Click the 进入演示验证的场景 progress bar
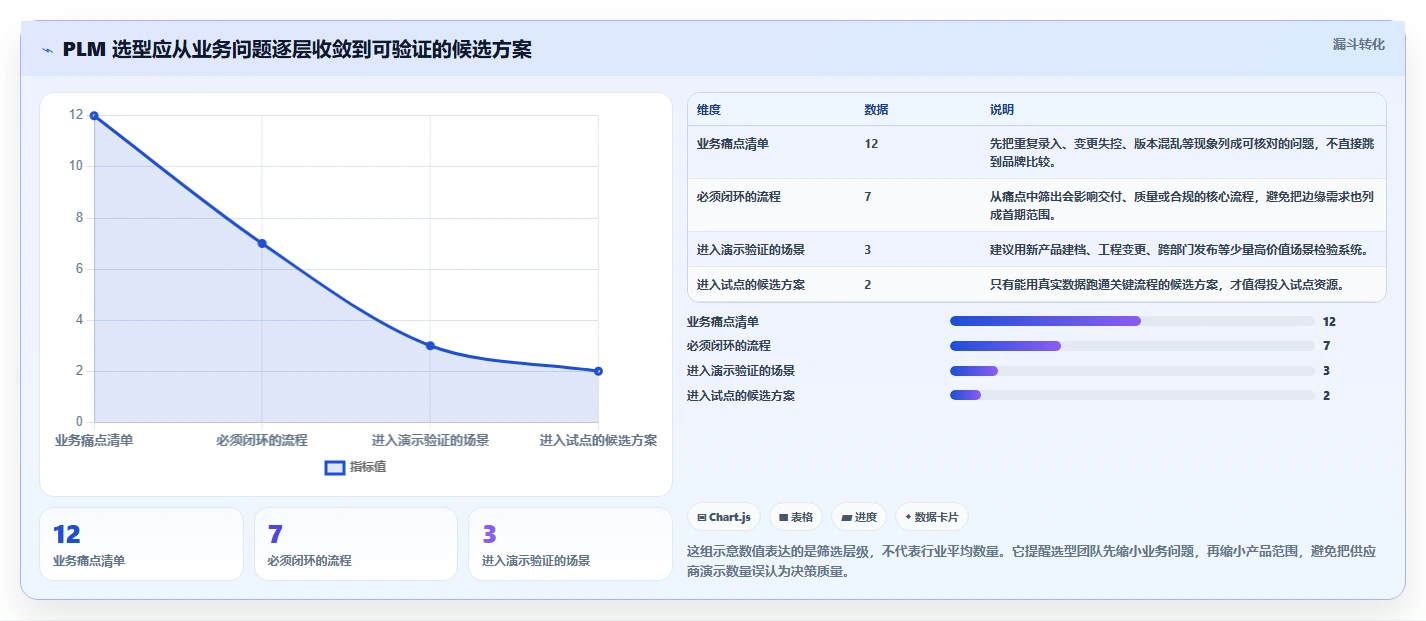 pos(1132,371)
